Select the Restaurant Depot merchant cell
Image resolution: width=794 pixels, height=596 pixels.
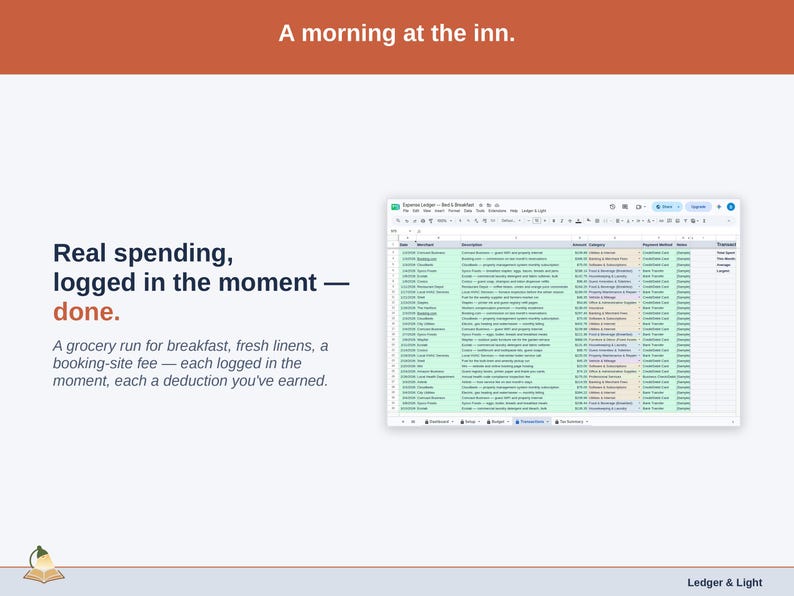coord(438,287)
